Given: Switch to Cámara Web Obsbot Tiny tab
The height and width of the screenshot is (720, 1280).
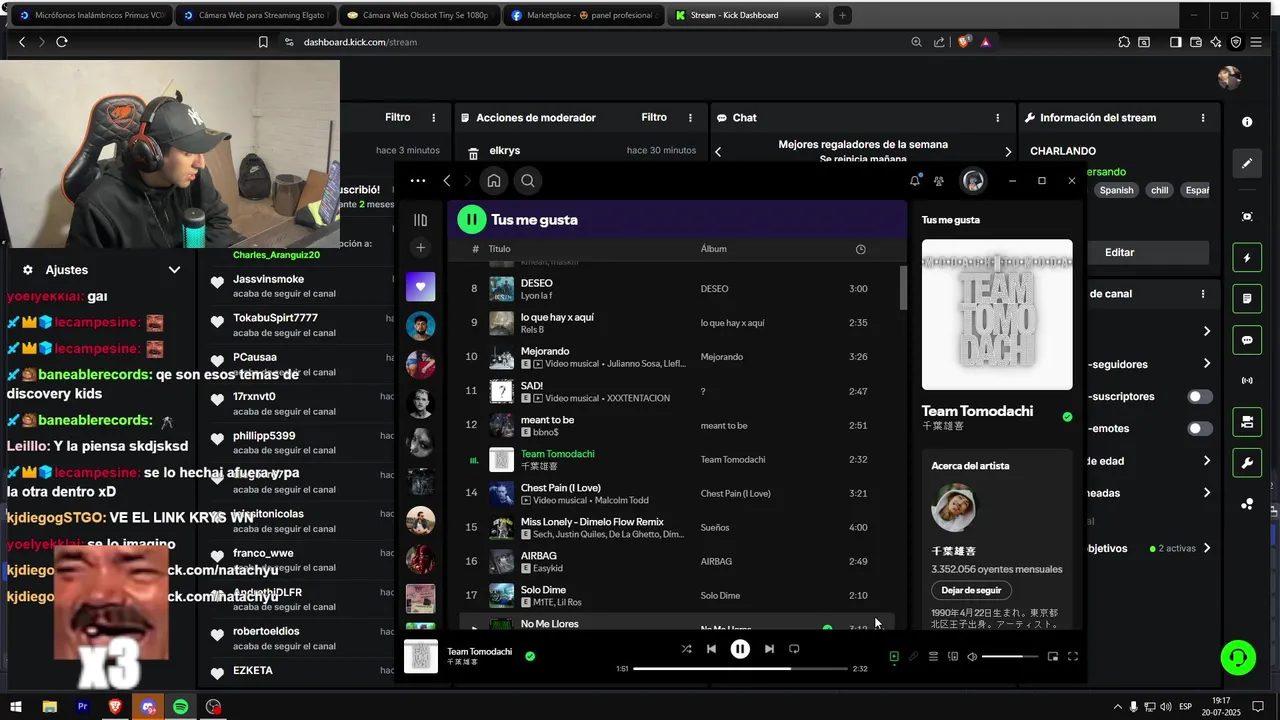Looking at the screenshot, I should tap(418, 15).
